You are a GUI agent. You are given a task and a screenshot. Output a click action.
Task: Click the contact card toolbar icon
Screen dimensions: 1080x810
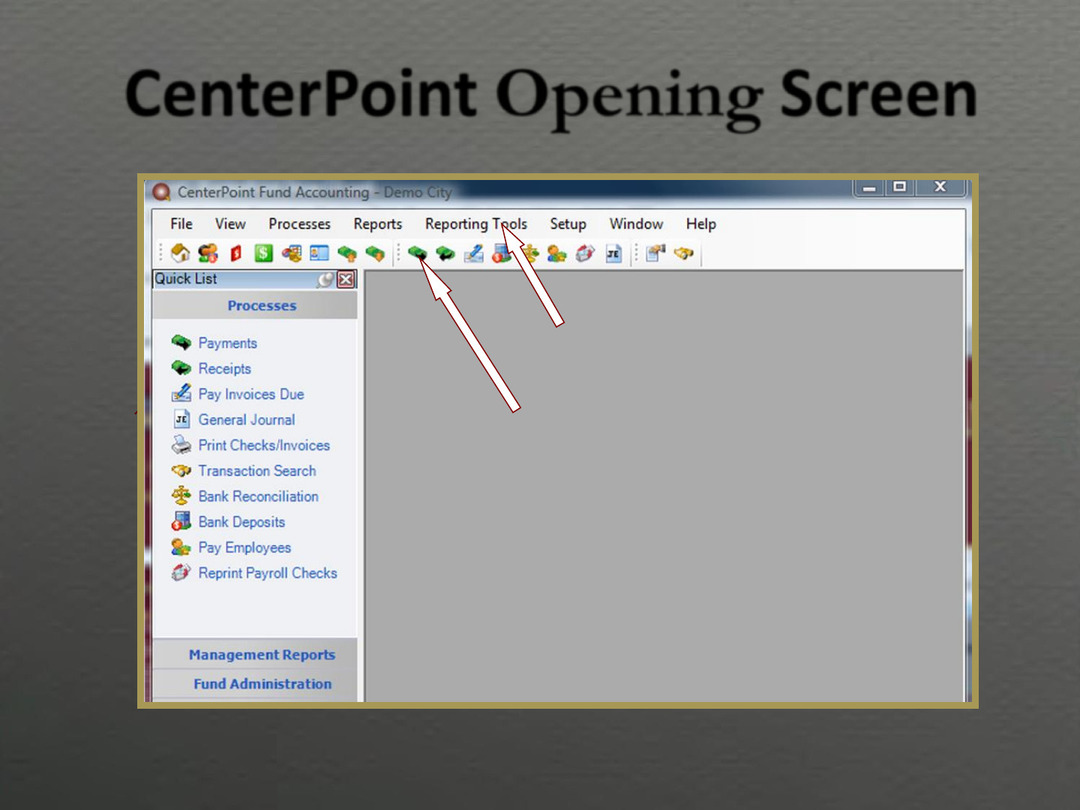319,253
